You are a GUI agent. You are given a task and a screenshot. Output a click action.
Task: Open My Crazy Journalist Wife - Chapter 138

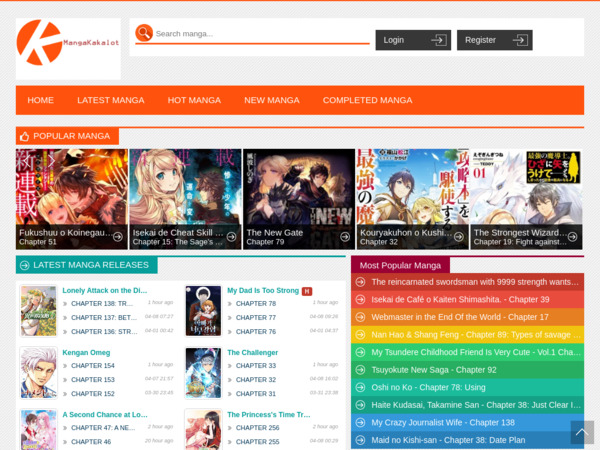click(x=443, y=423)
